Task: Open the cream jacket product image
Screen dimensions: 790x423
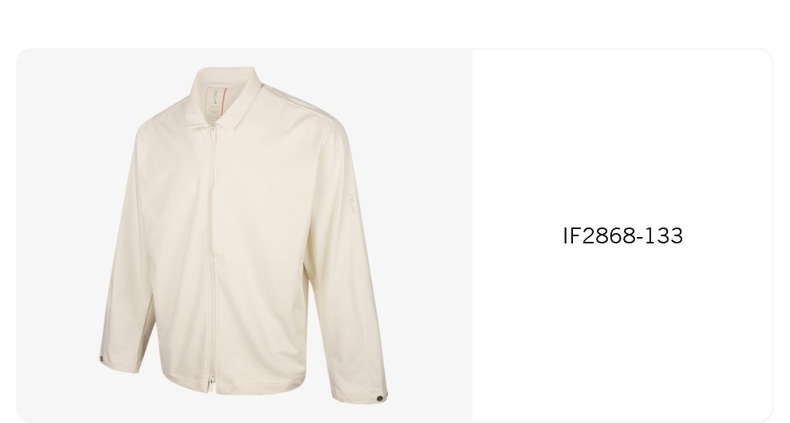Action: (x=244, y=235)
